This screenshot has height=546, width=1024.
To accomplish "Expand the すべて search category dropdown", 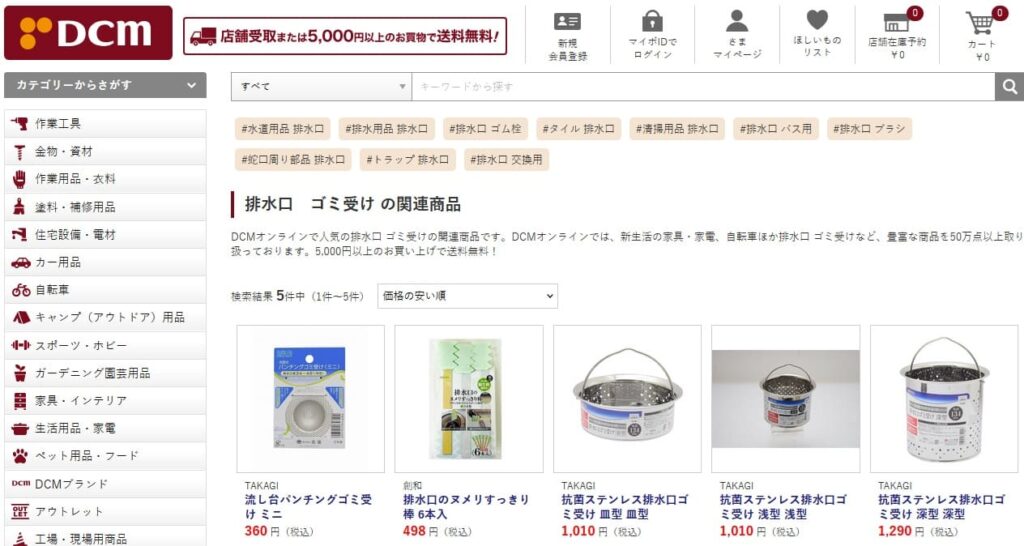I will click(x=321, y=86).
